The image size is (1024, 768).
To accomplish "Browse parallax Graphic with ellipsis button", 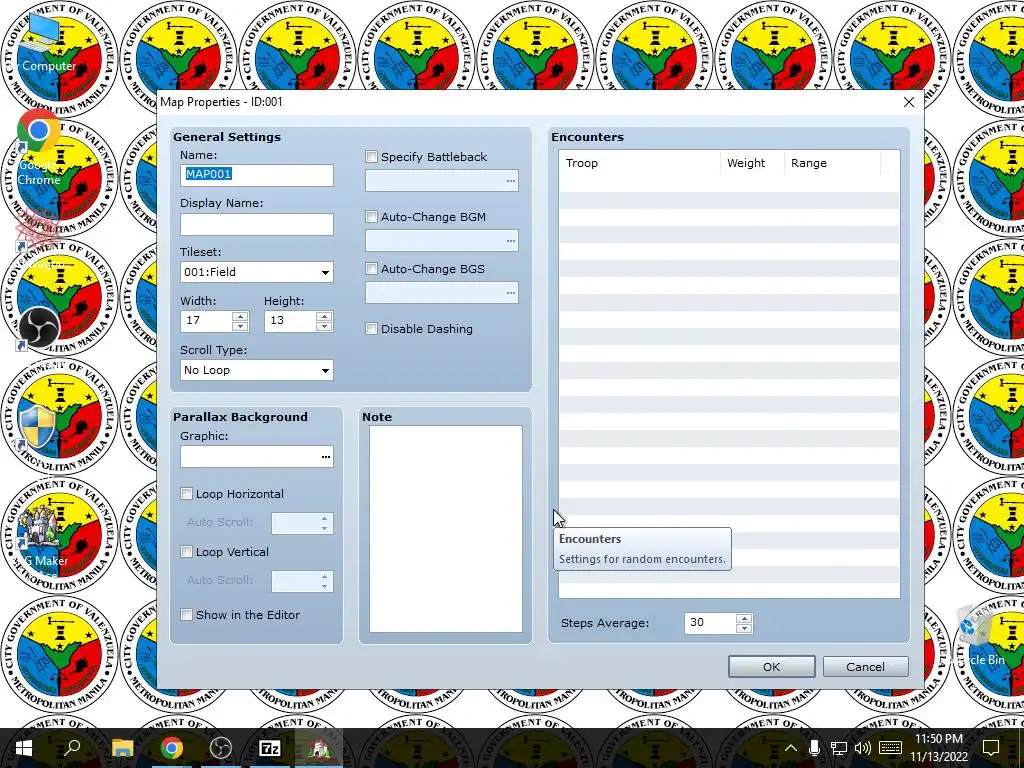I will coord(325,457).
